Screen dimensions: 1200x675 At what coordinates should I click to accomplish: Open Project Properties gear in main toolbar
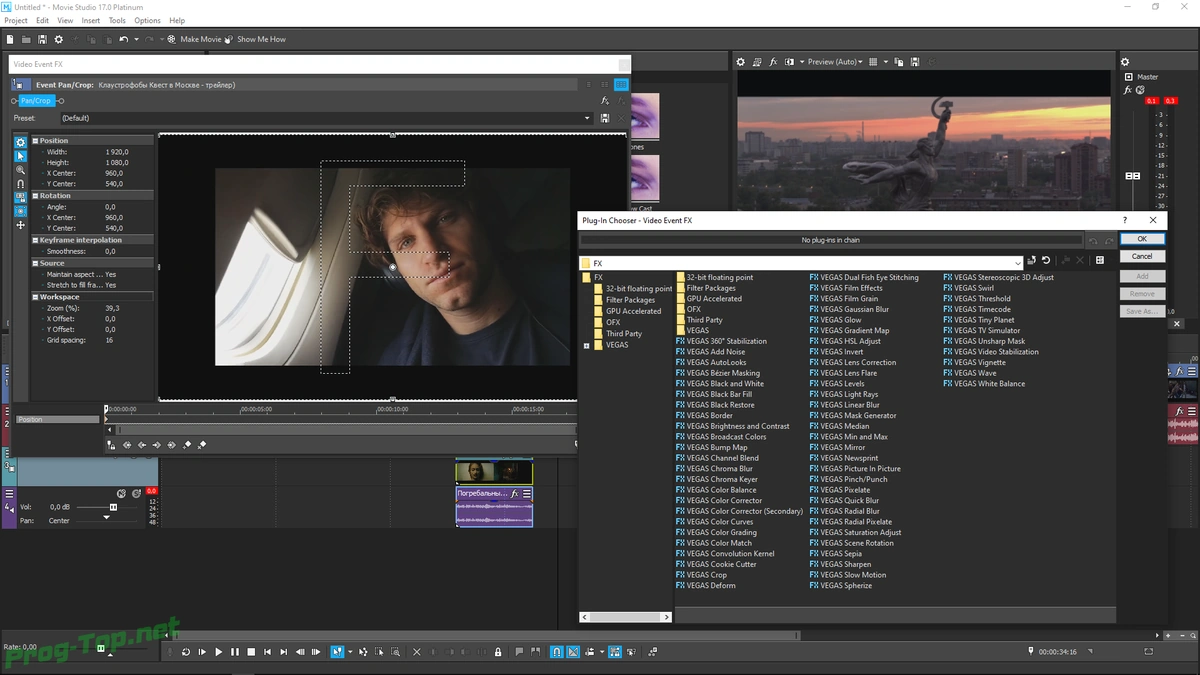[x=58, y=39]
